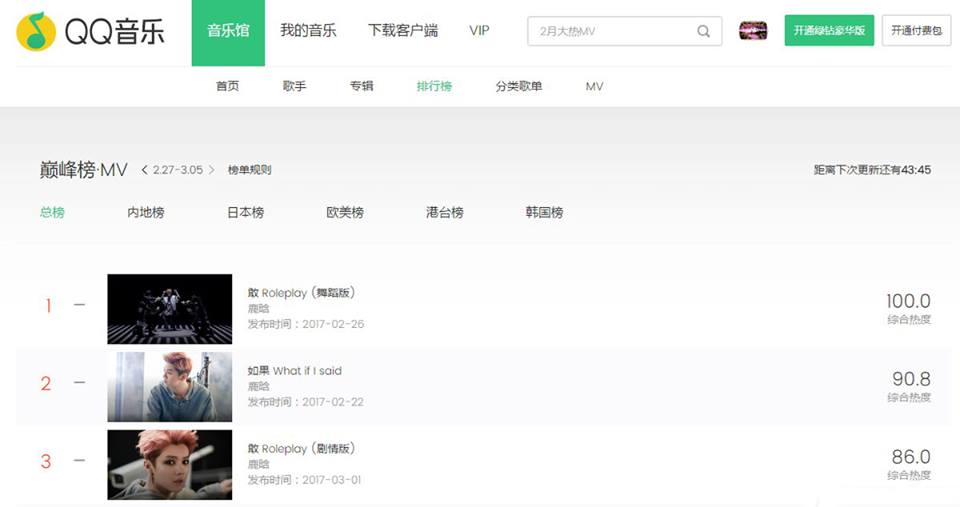The height and width of the screenshot is (507, 960).
Task: Open the 榜单规则 link
Action: pyautogui.click(x=249, y=170)
